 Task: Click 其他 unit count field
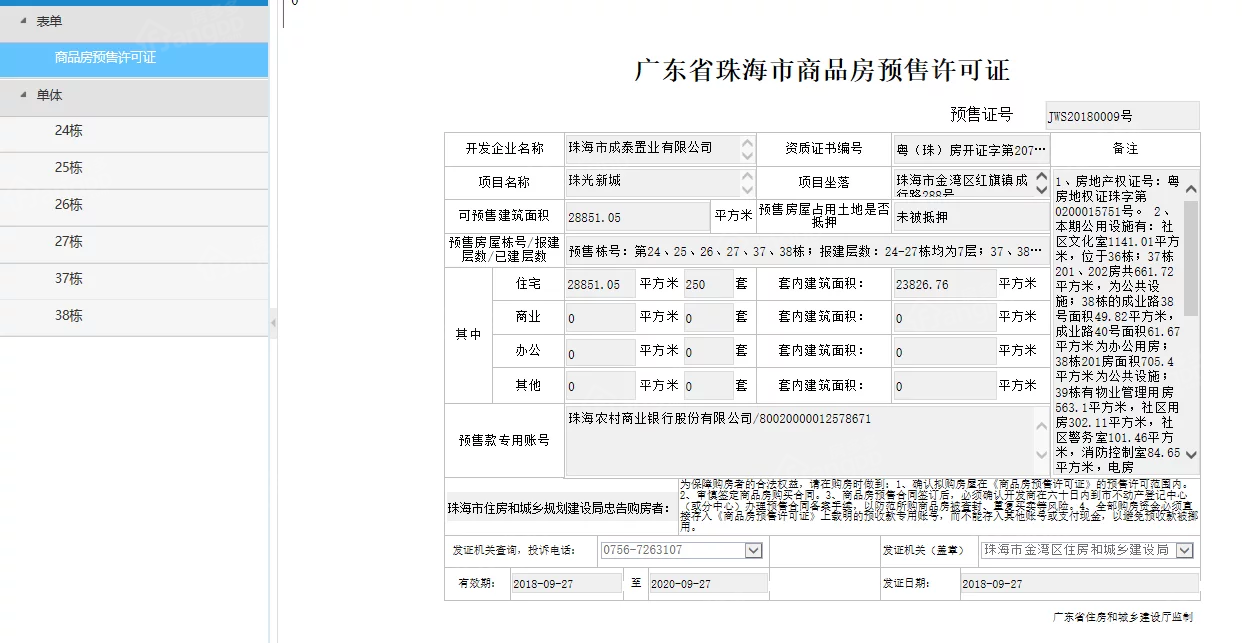tap(709, 386)
